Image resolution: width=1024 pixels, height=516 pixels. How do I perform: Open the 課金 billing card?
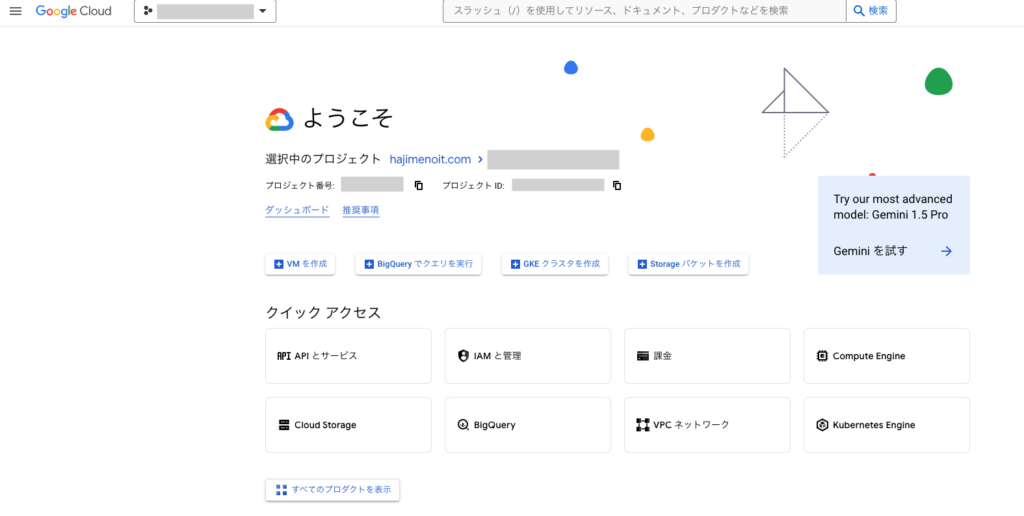tap(707, 356)
